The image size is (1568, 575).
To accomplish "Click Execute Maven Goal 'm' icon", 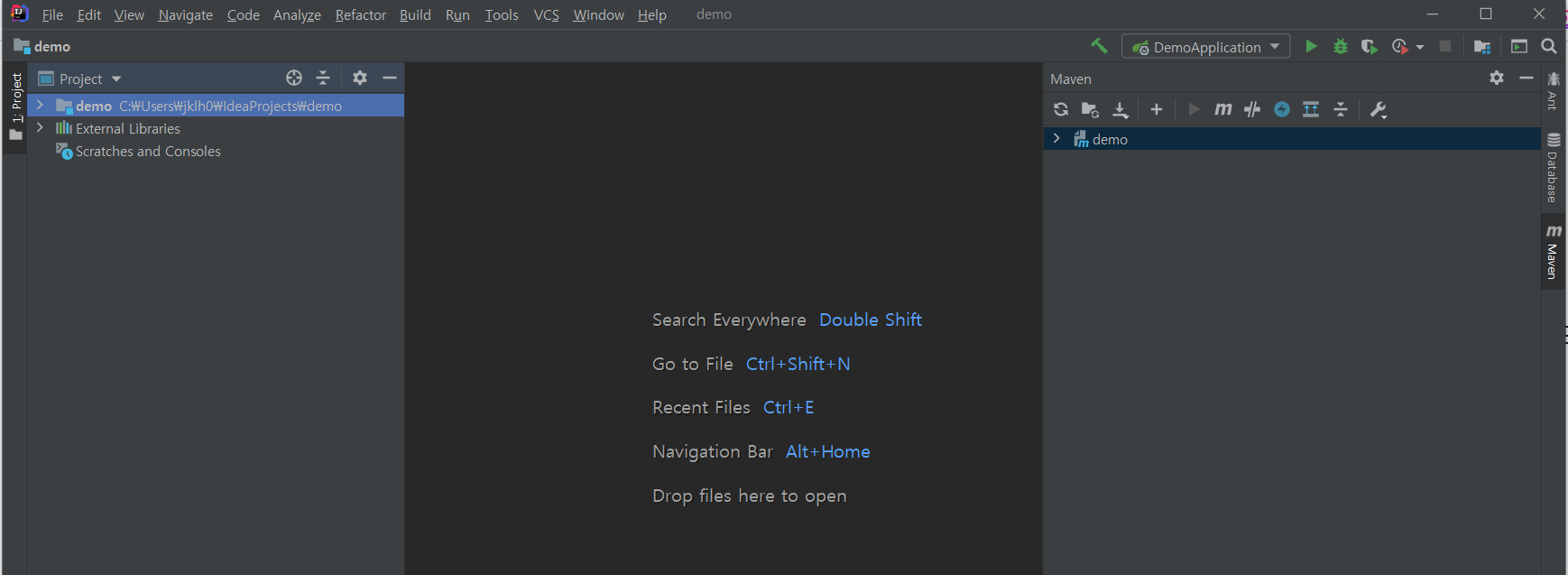I will [1222, 109].
